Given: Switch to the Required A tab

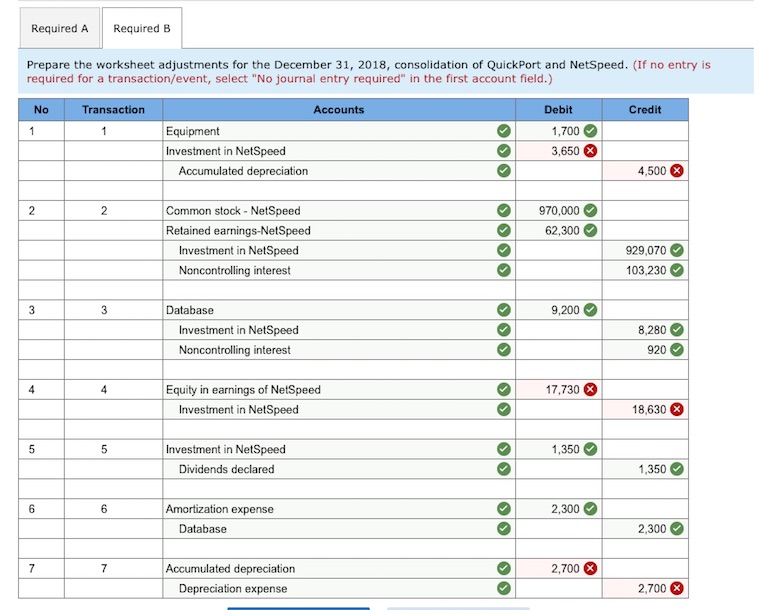Looking at the screenshot, I should [x=60, y=28].
